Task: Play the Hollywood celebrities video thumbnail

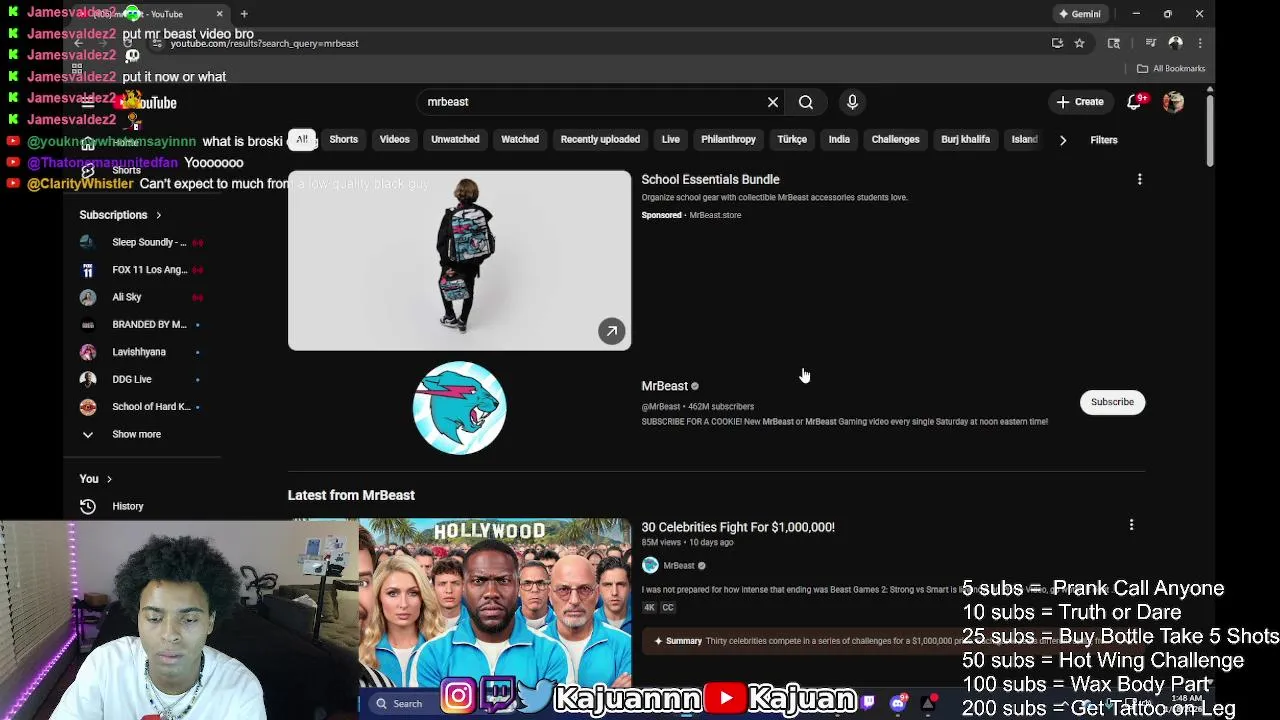Action: [495, 603]
